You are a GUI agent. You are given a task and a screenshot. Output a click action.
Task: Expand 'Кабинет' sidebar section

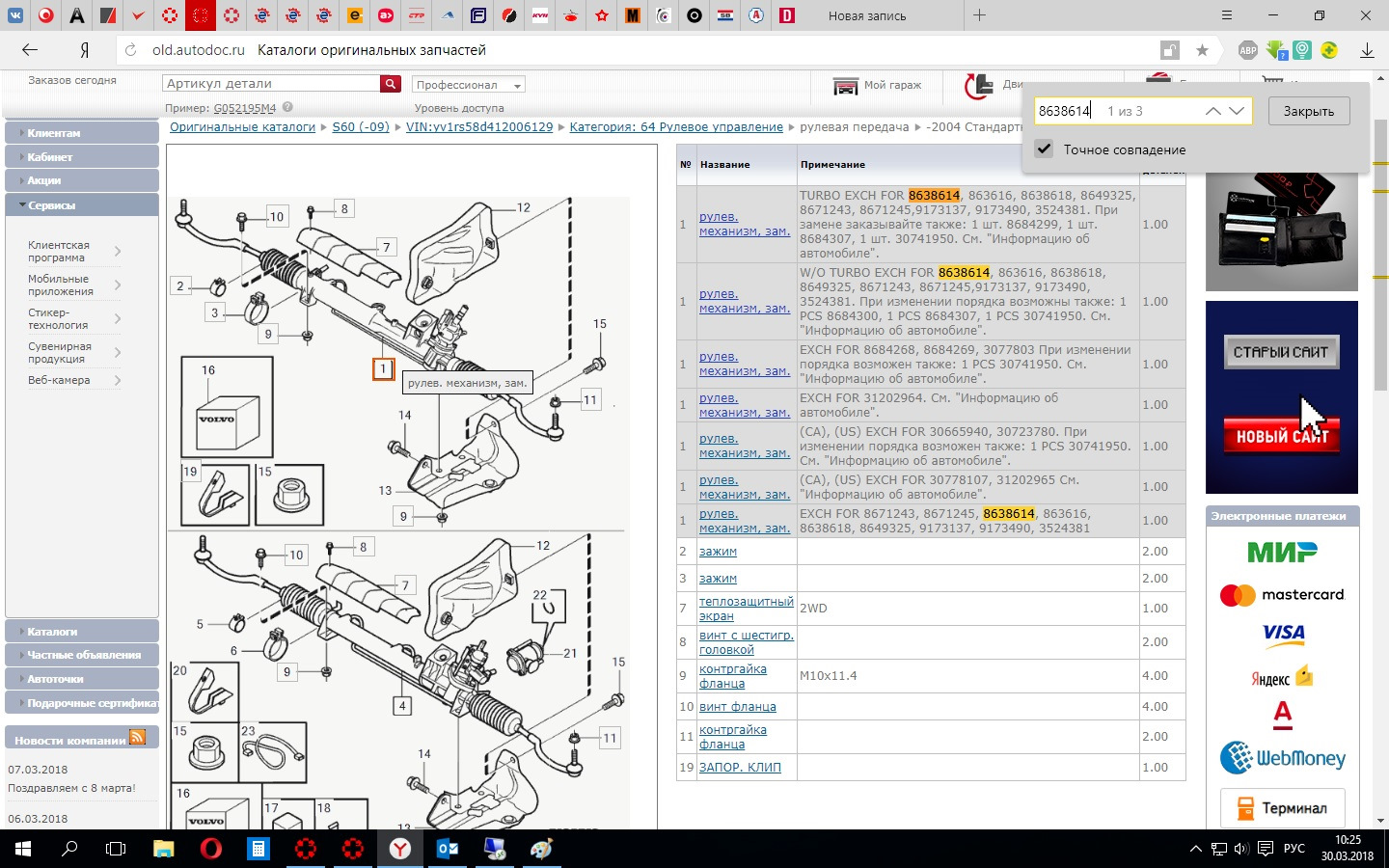(x=82, y=156)
